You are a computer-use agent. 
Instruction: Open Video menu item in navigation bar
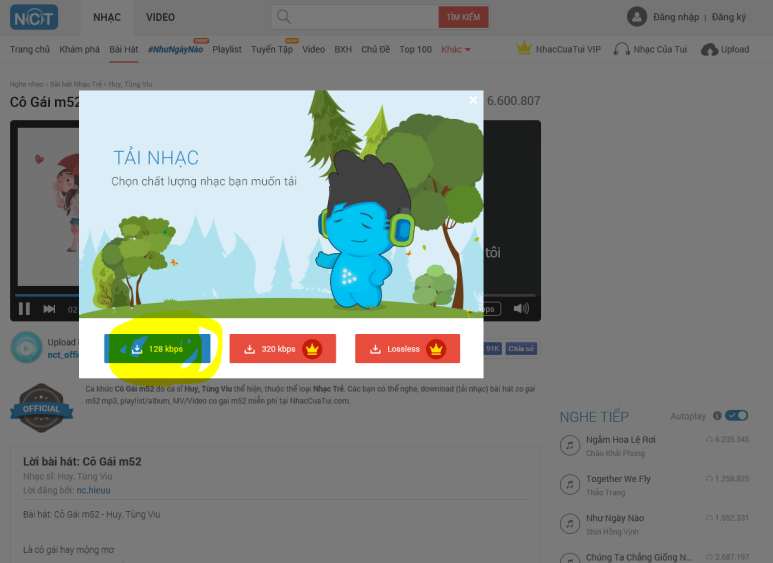coord(314,49)
